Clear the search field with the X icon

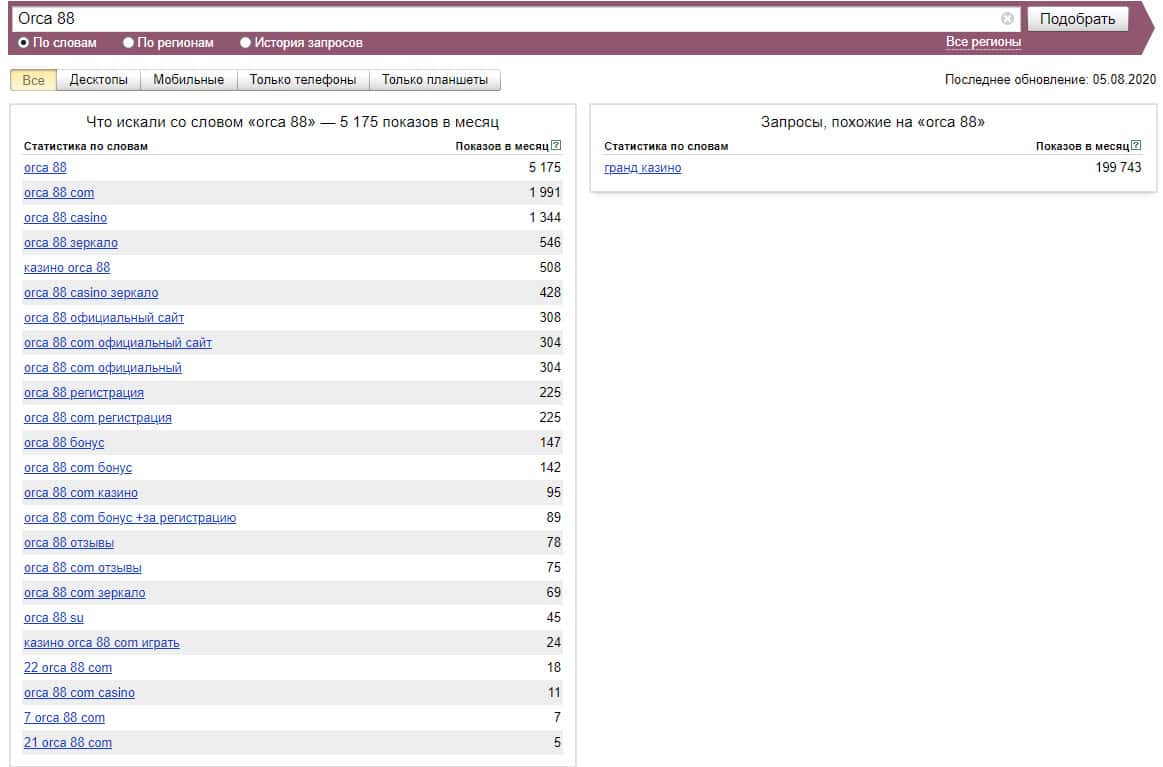[1007, 19]
